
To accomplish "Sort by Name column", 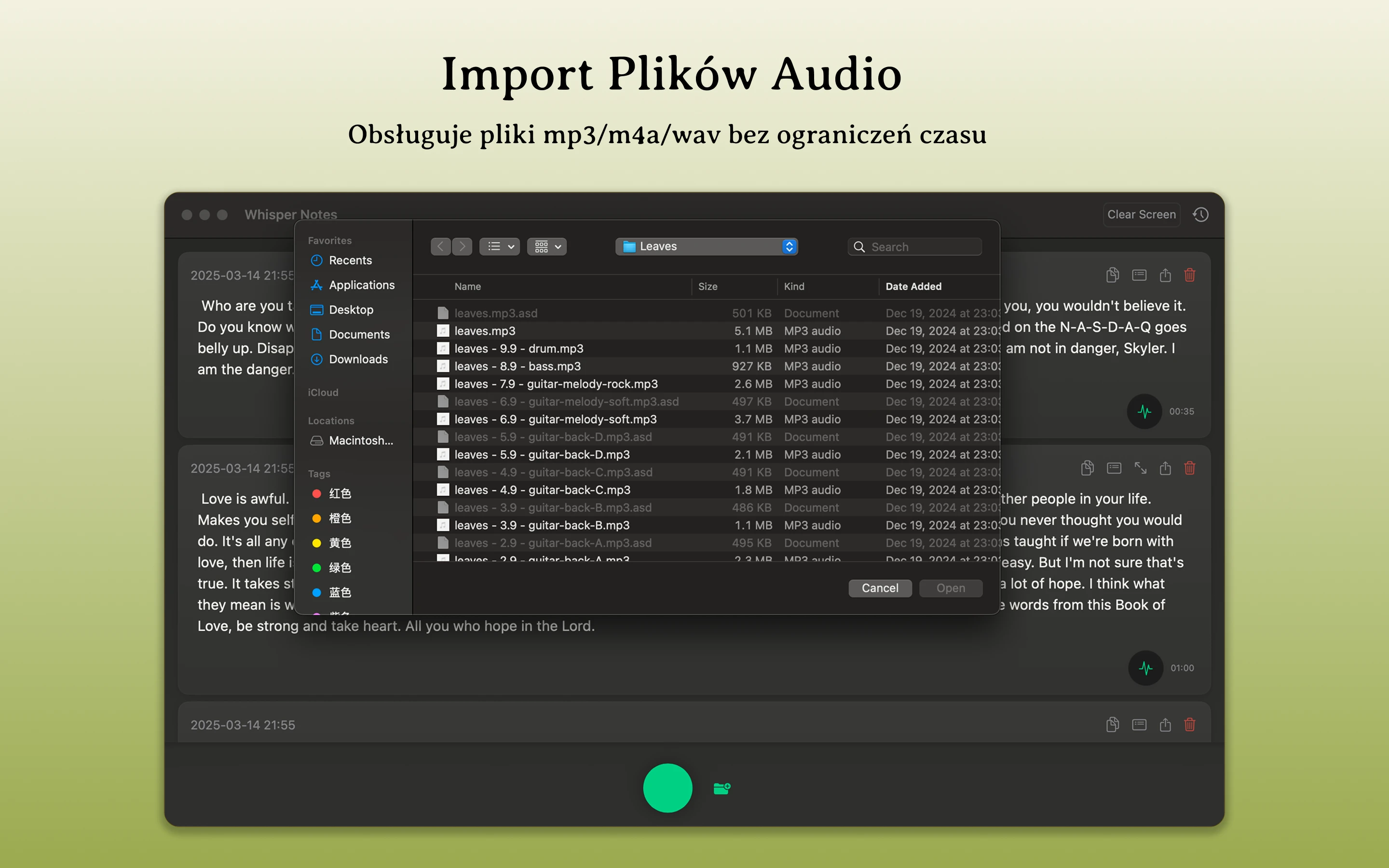I will point(467,286).
